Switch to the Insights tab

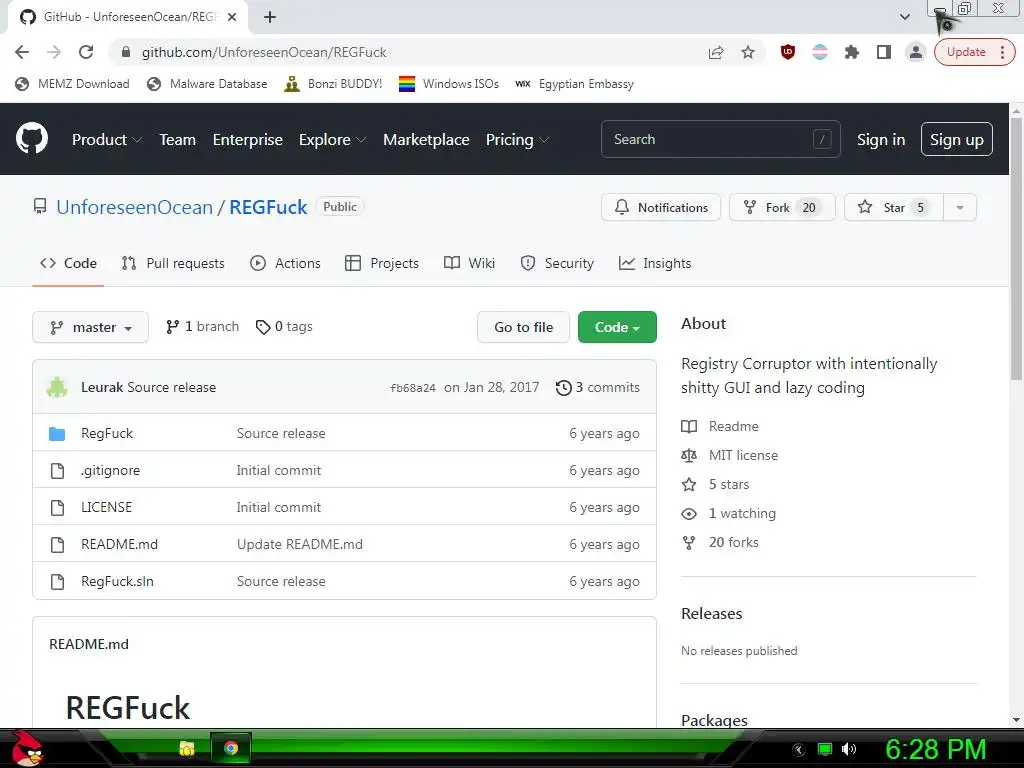655,263
